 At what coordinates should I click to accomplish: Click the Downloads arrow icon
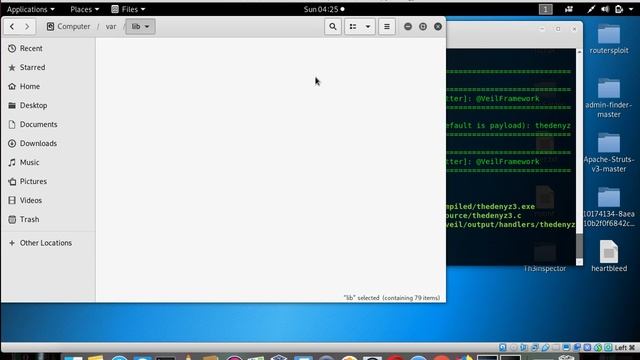[x=12, y=143]
